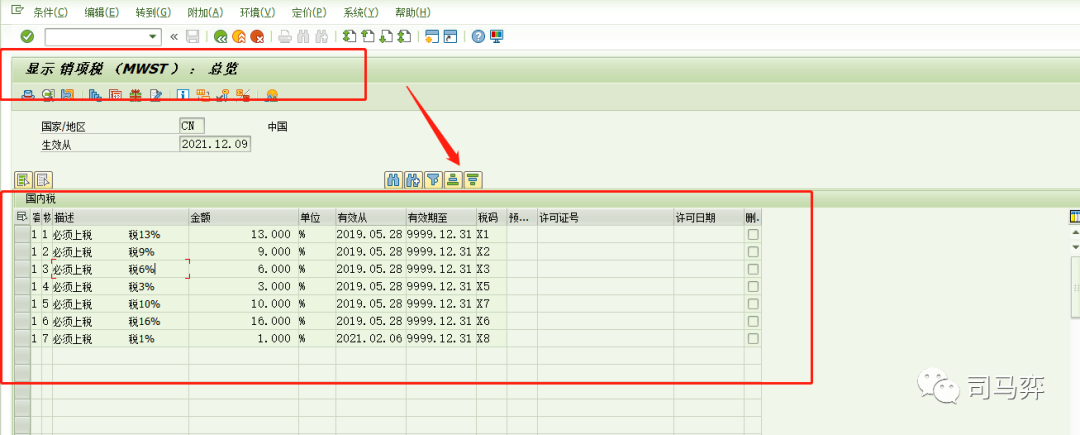Open the 系统(Y) menu
This screenshot has height=435, width=1080.
point(361,12)
